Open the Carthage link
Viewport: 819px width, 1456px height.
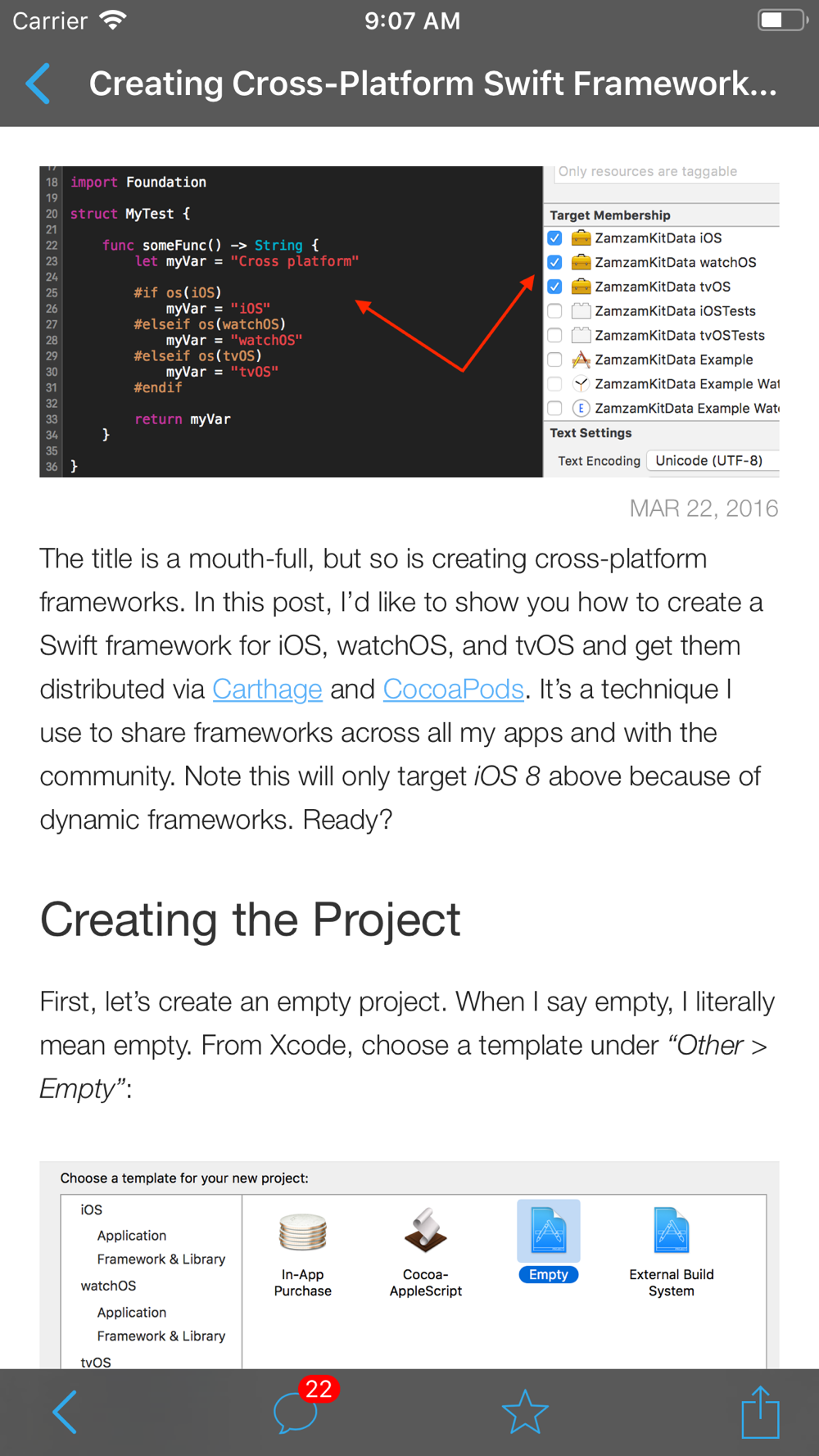click(267, 690)
